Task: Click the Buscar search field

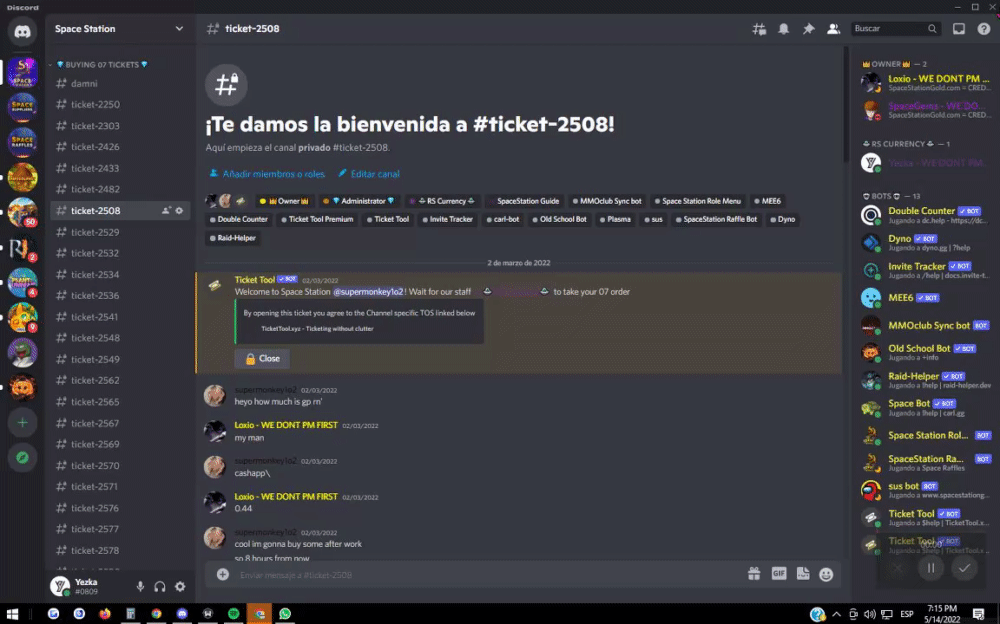Action: point(895,29)
